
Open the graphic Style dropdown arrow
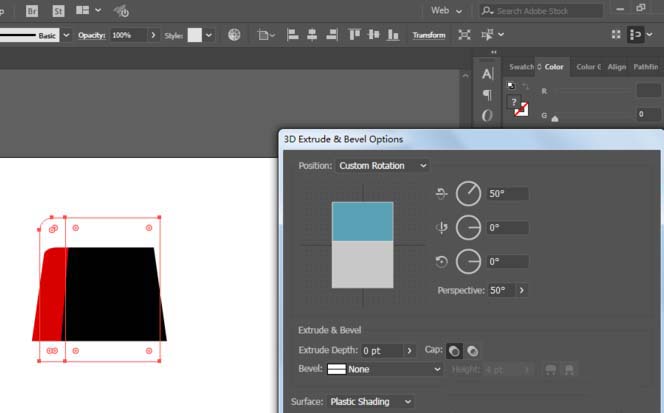click(209, 35)
